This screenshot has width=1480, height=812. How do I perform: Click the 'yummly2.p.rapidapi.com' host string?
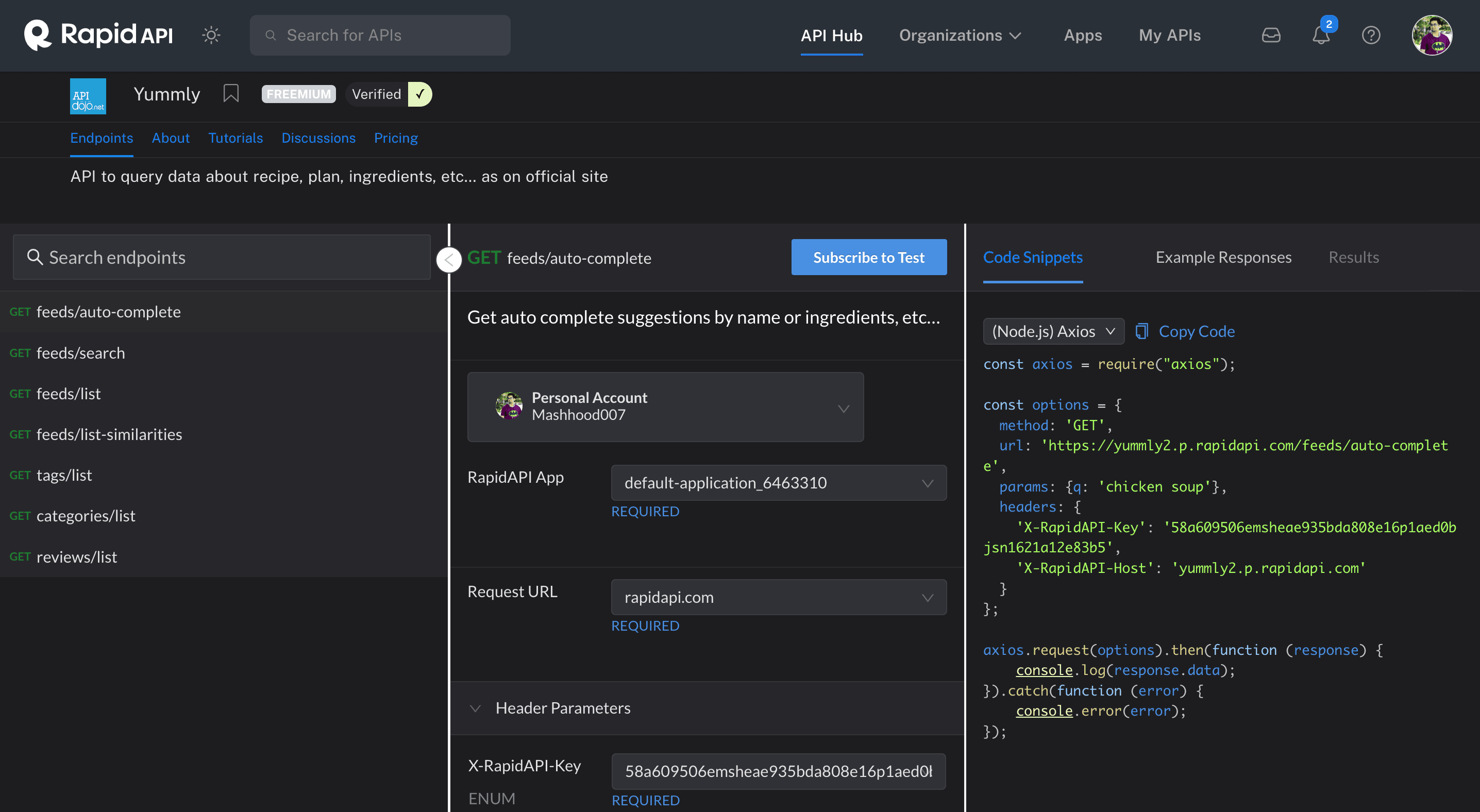point(1268,568)
